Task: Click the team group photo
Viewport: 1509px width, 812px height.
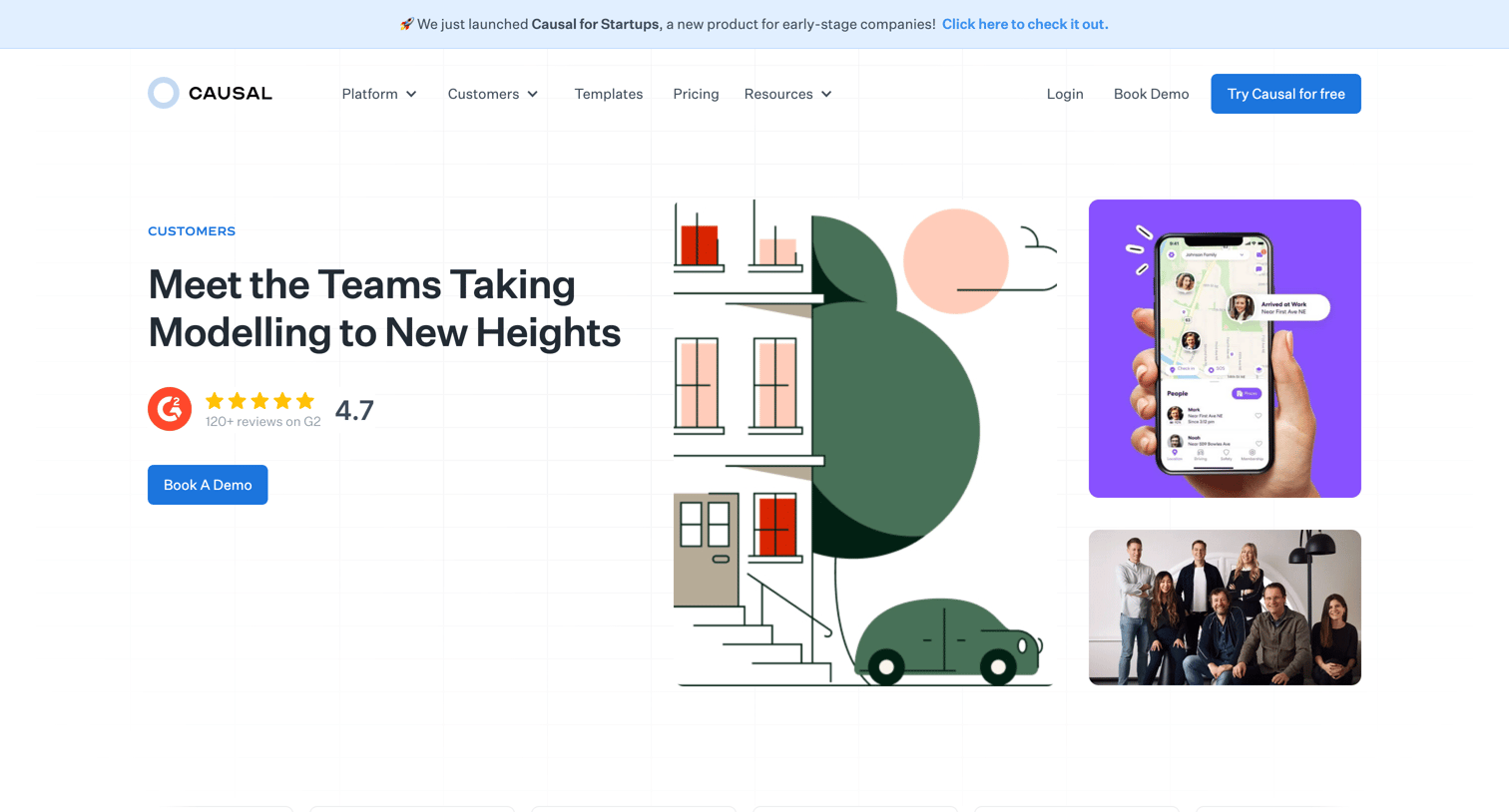Action: pyautogui.click(x=1225, y=608)
